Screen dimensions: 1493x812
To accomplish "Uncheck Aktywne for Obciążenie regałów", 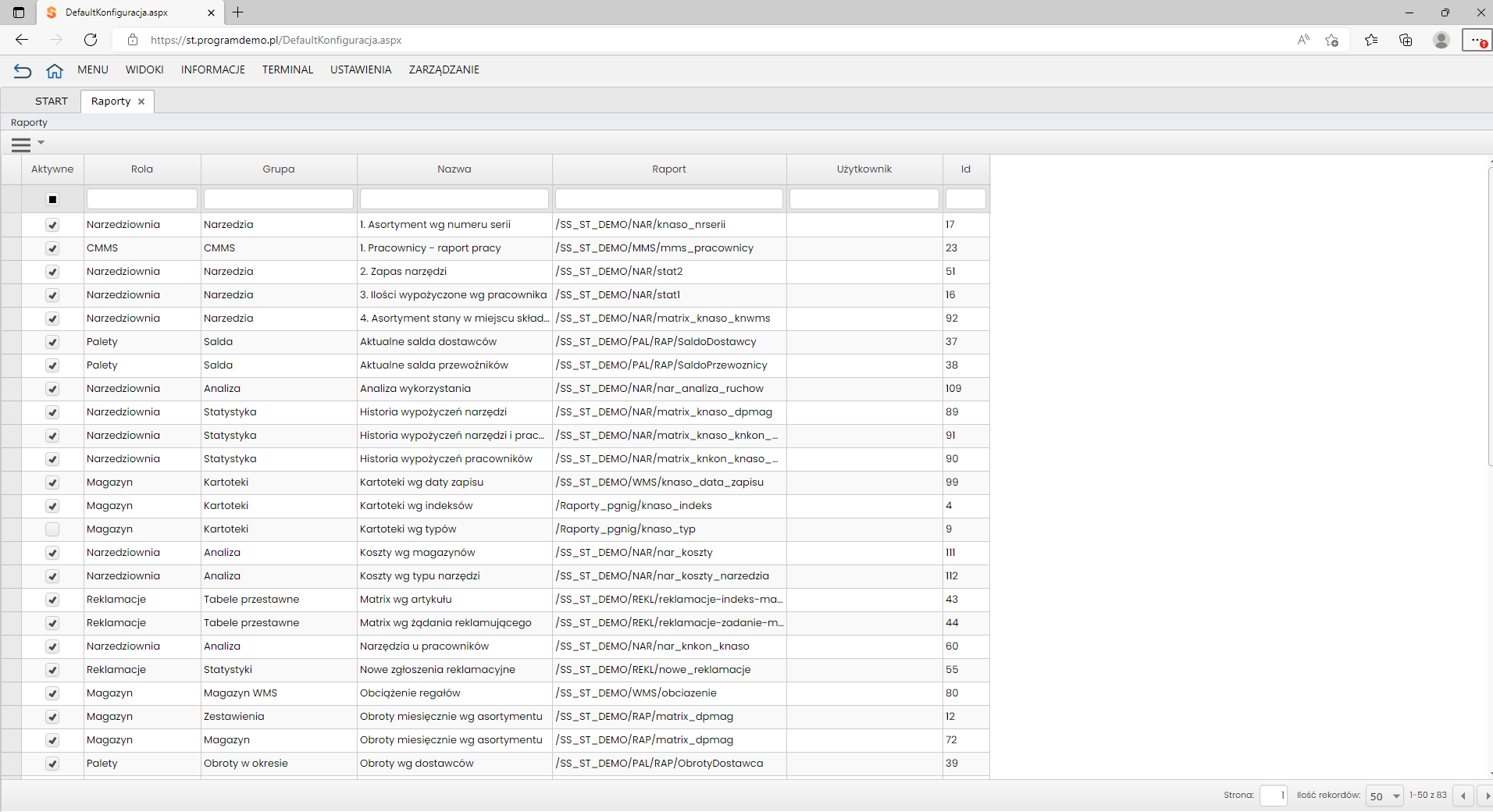I will [52, 693].
